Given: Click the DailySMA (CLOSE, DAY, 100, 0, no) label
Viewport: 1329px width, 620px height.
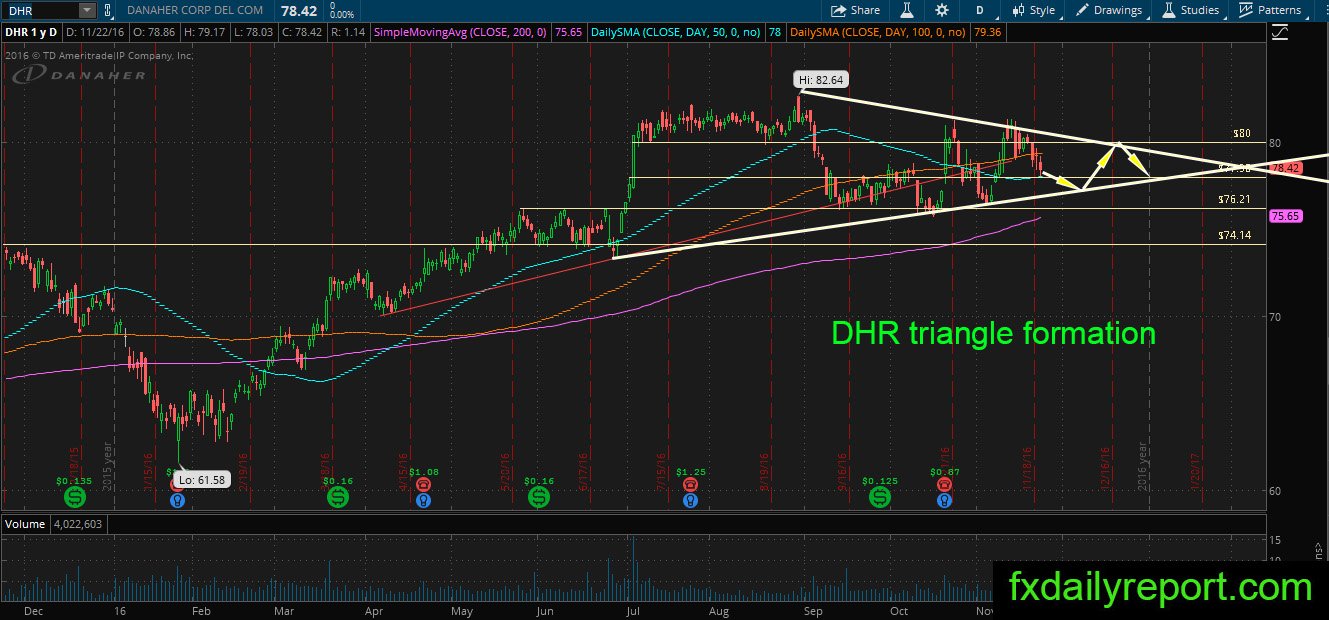Looking at the screenshot, I should click(x=878, y=32).
